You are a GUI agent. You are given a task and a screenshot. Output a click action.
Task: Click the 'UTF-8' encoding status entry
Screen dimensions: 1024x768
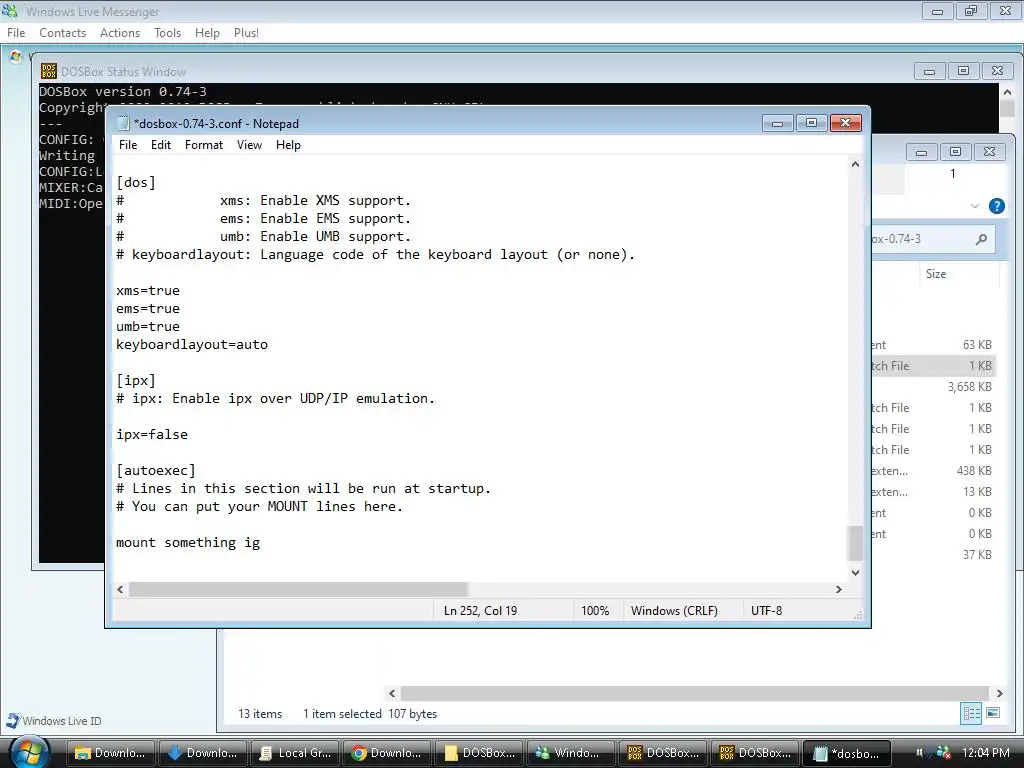click(x=767, y=611)
